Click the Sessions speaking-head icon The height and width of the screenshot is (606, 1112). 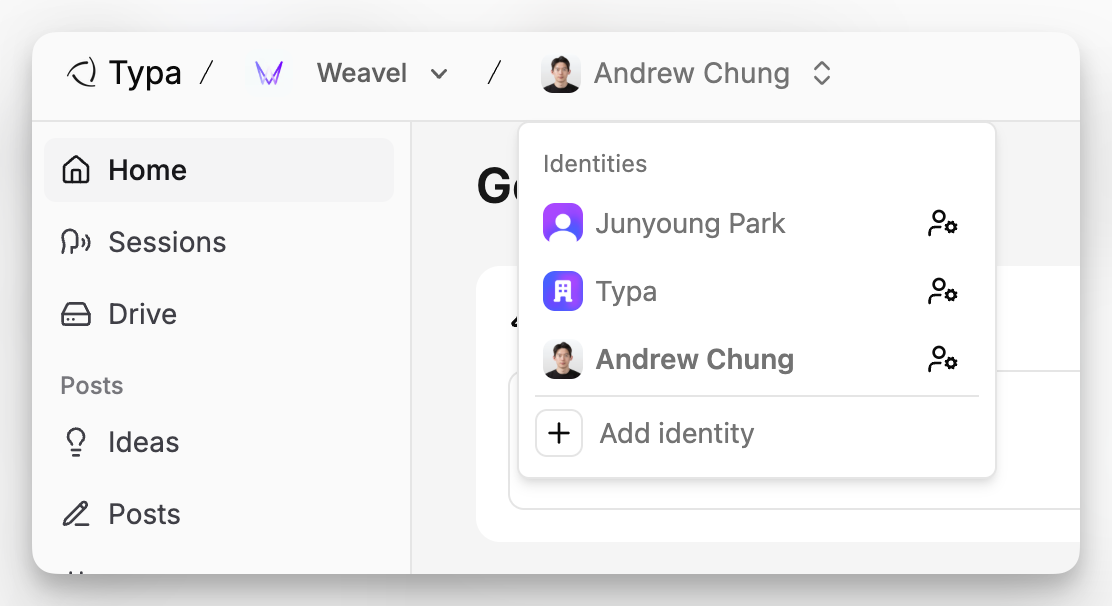[x=76, y=242]
